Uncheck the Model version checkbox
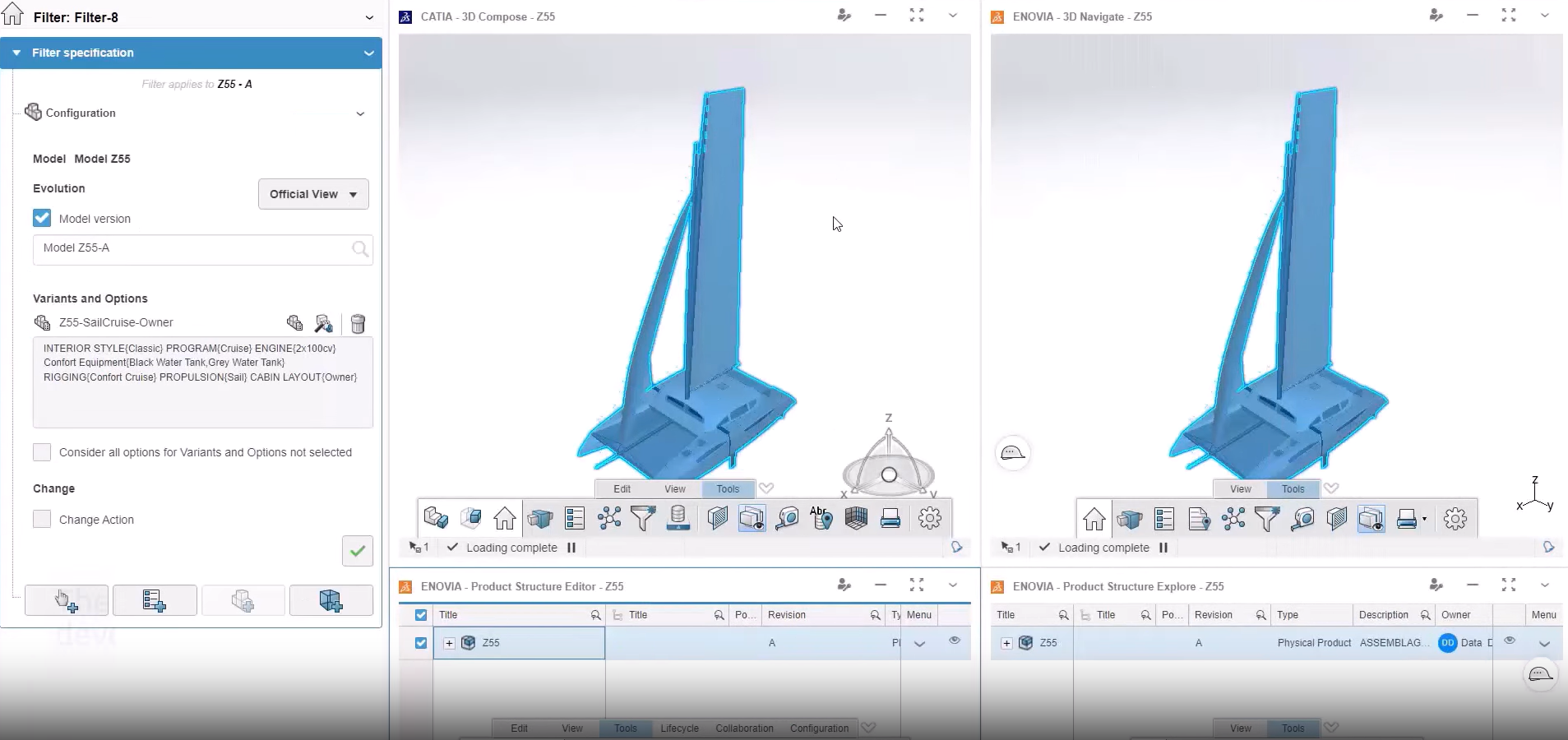The image size is (1568, 740). click(42, 219)
